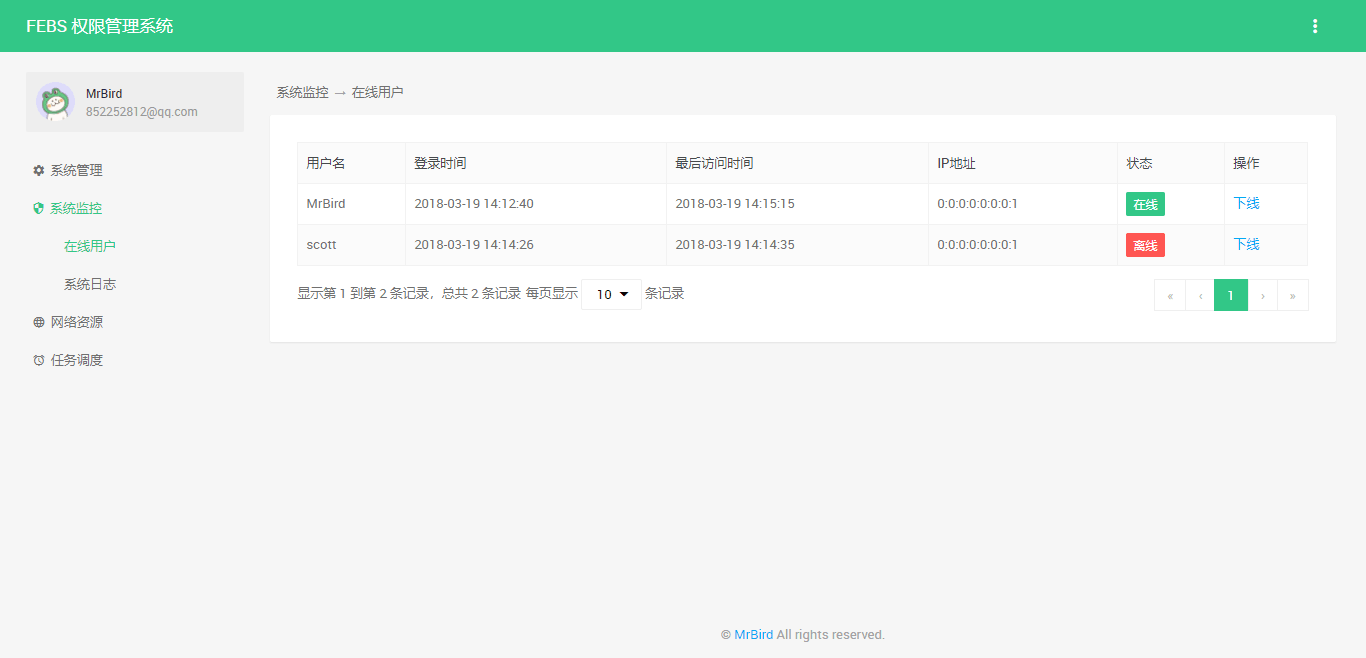Click the MrBird link in footer
Screen dimensions: 1366x658
753,634
